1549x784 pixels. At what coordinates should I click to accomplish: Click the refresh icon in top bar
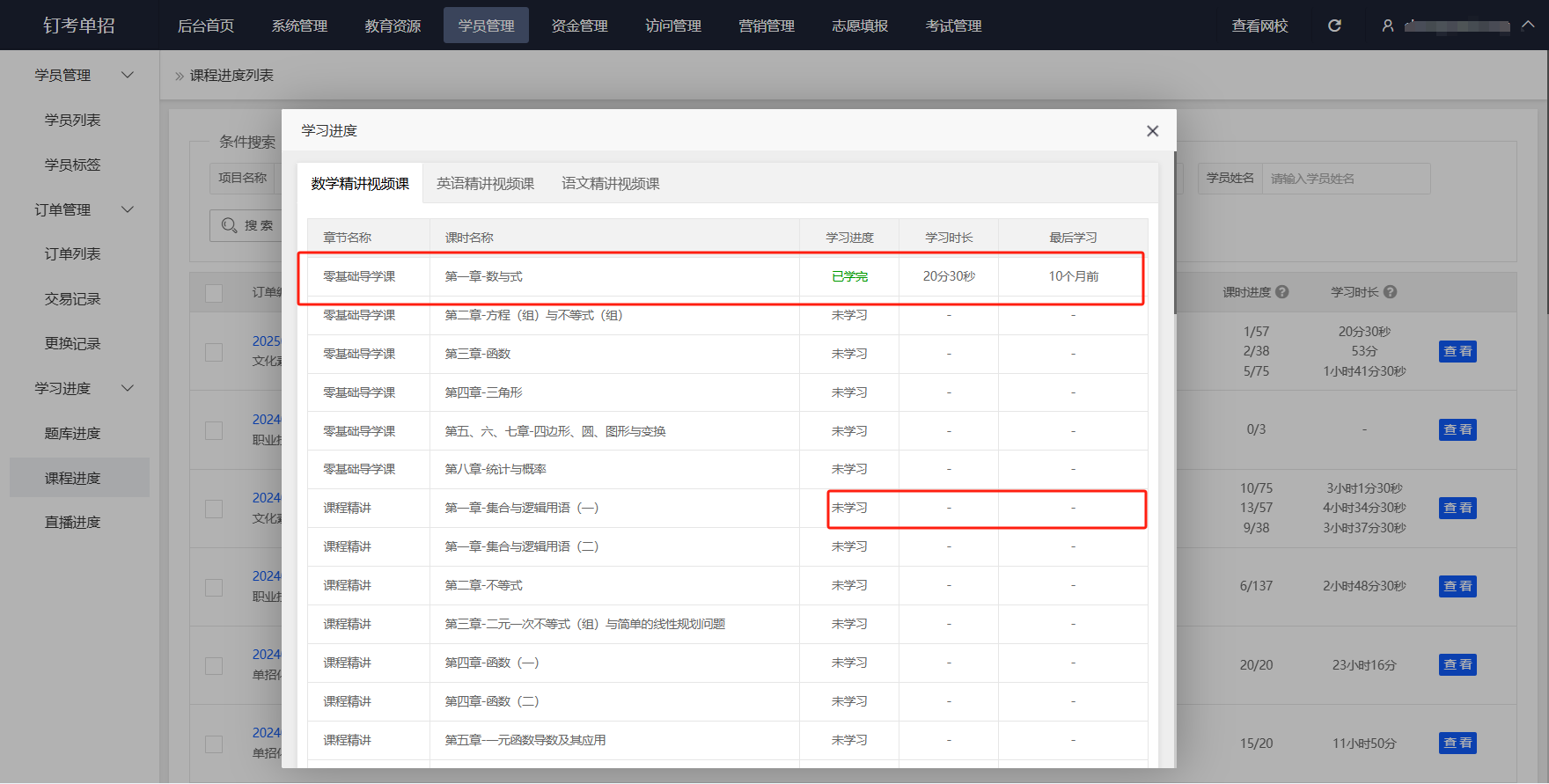click(x=1334, y=26)
